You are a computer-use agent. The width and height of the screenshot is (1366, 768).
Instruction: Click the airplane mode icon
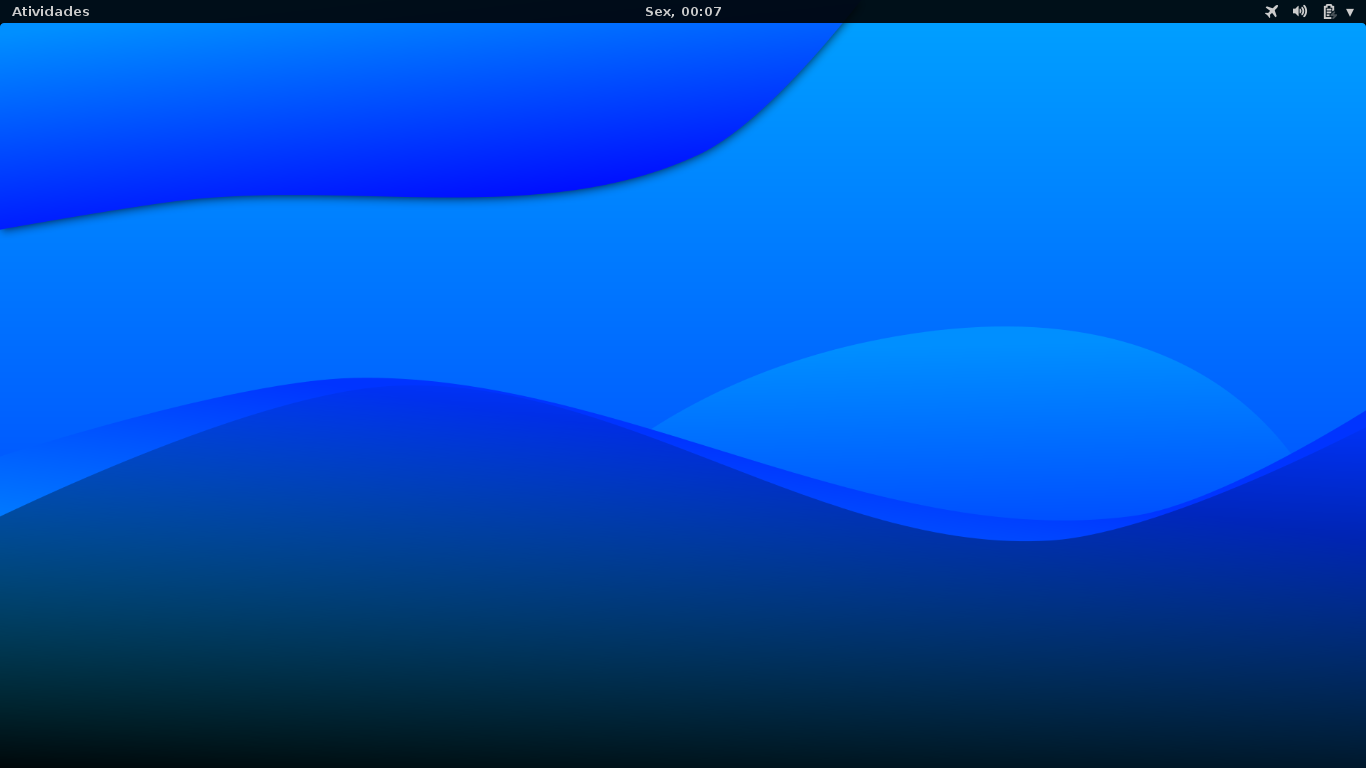(x=1272, y=12)
